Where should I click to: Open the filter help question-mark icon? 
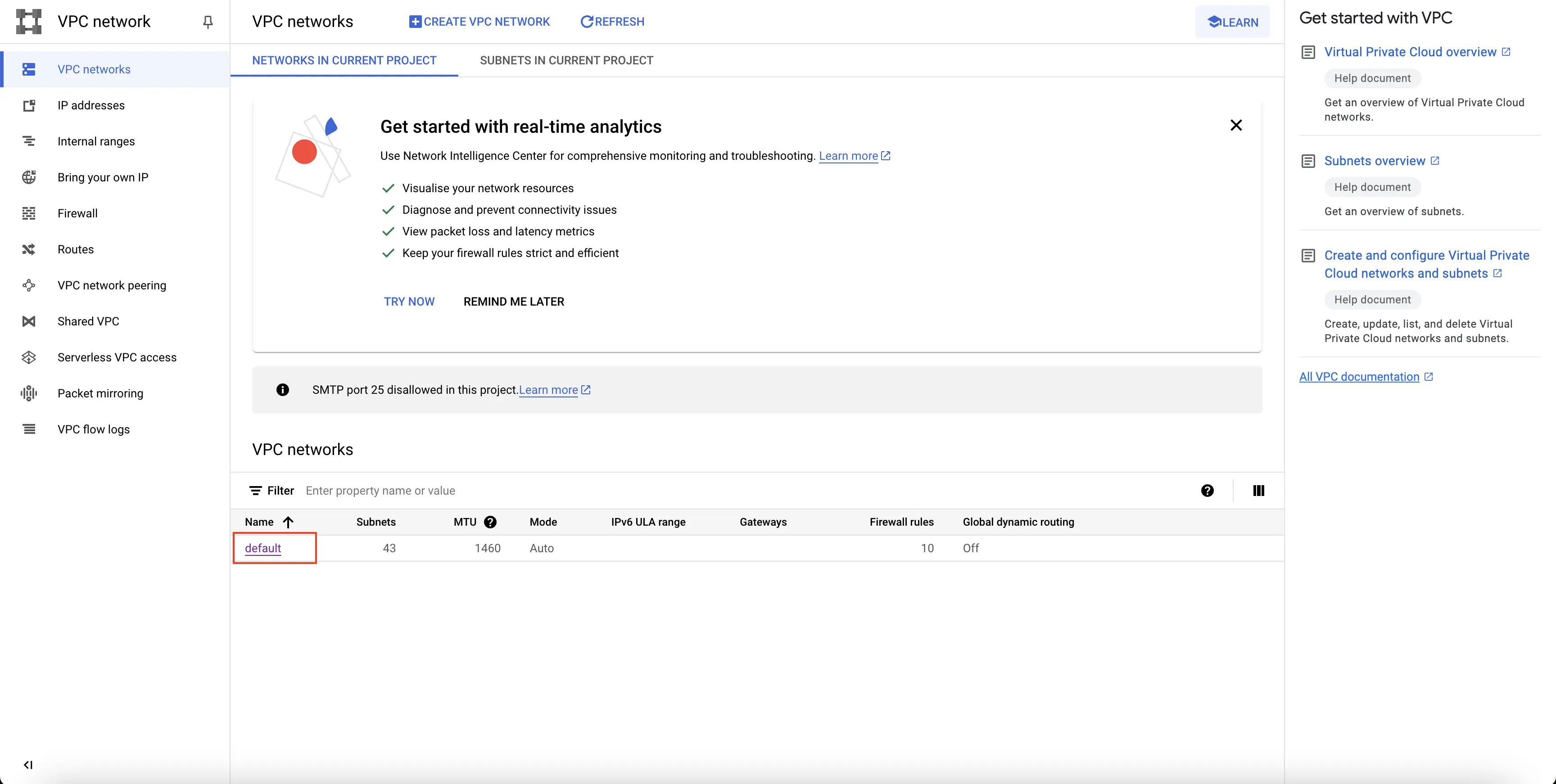click(1207, 491)
